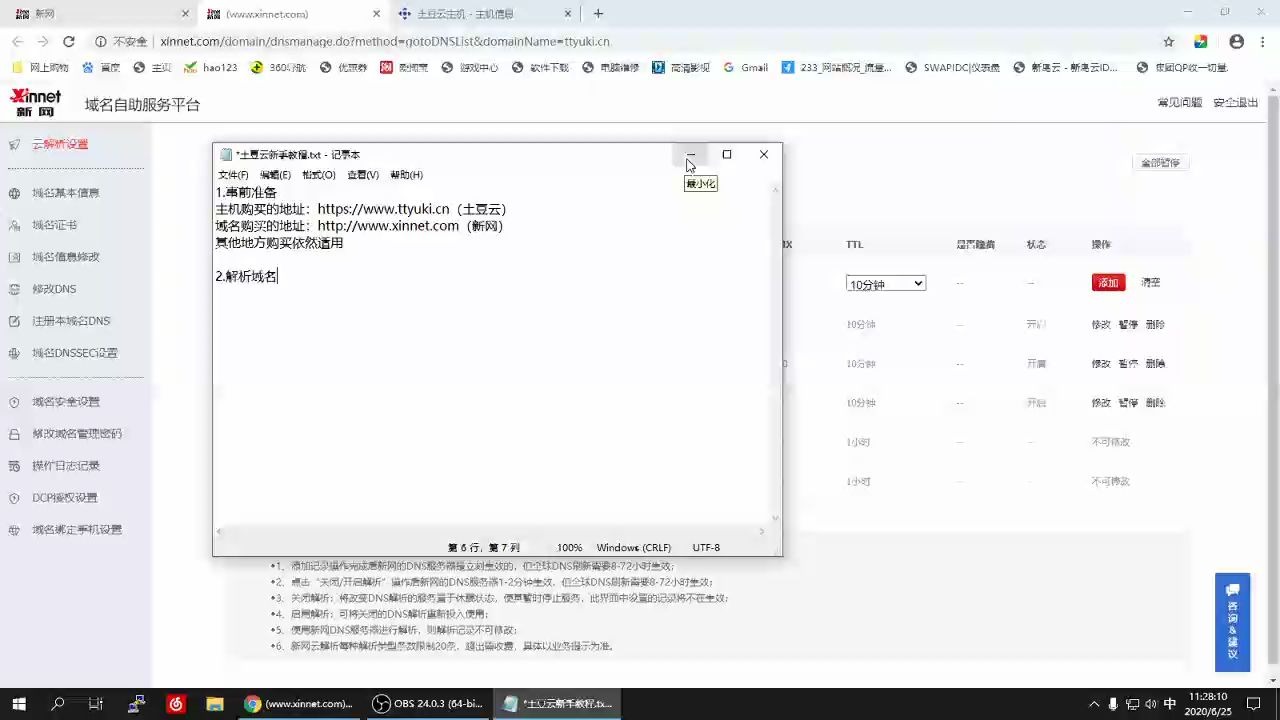Open the 帮助(H) menu in Notepad
This screenshot has height=720, width=1280.
coord(406,175)
